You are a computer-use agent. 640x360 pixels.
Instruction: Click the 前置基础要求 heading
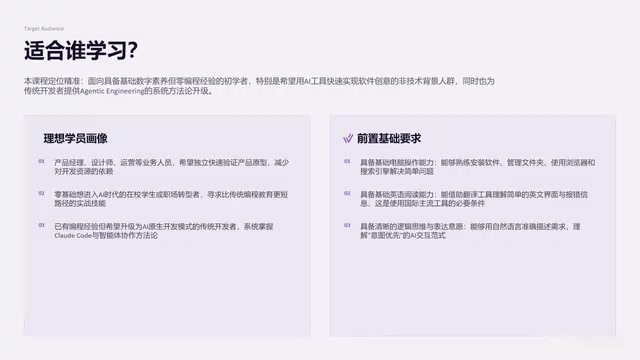click(389, 138)
